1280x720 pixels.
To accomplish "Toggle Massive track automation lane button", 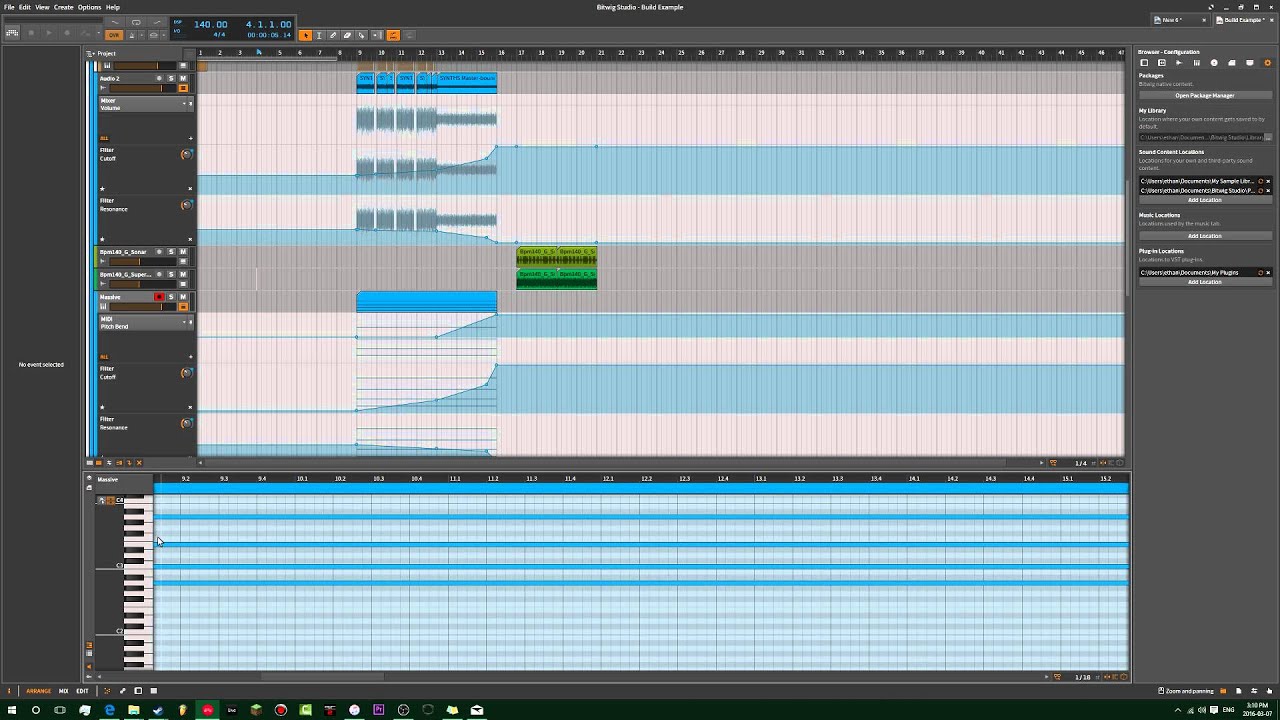I will [183, 307].
